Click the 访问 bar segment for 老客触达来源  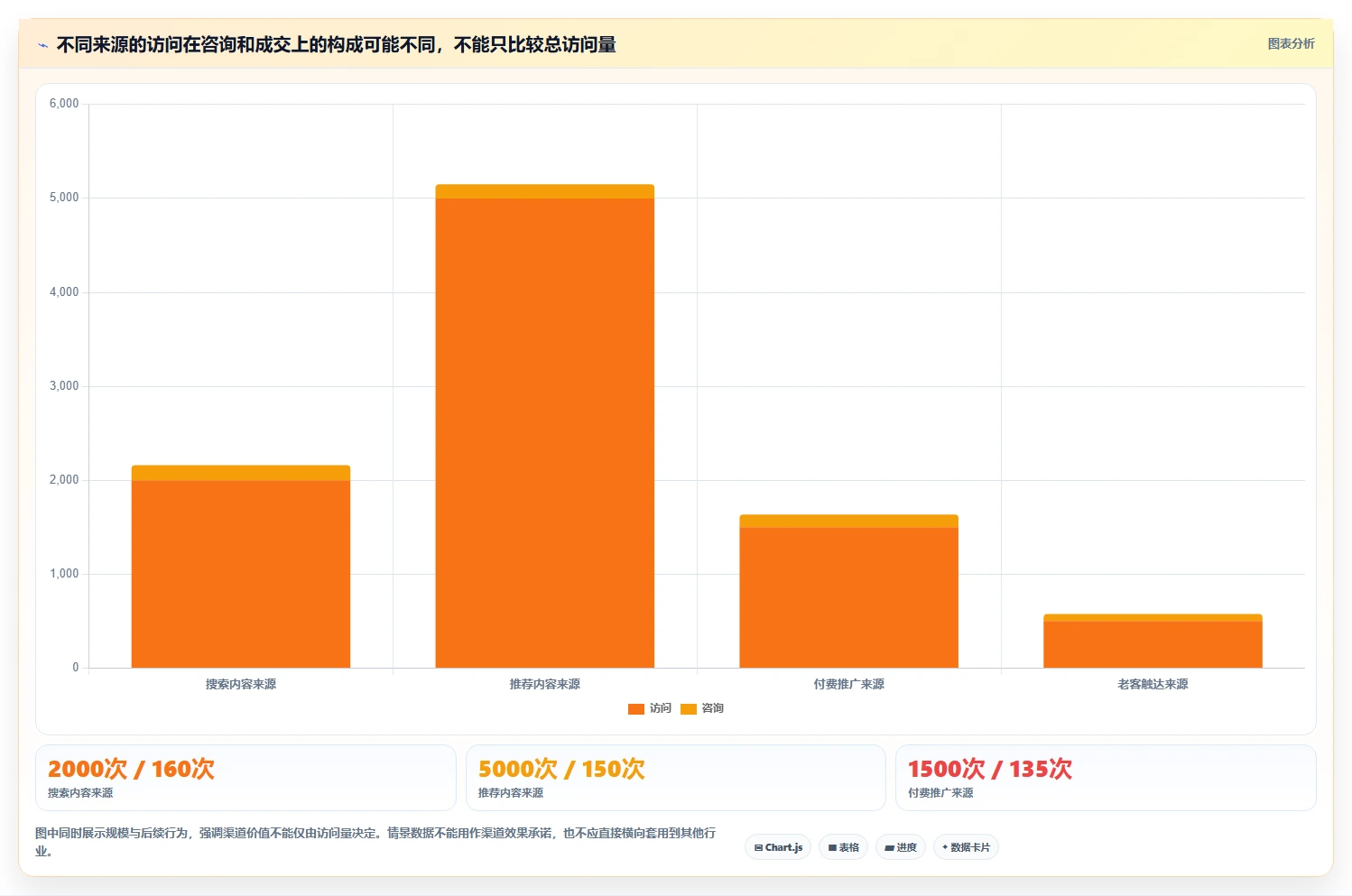1153,644
